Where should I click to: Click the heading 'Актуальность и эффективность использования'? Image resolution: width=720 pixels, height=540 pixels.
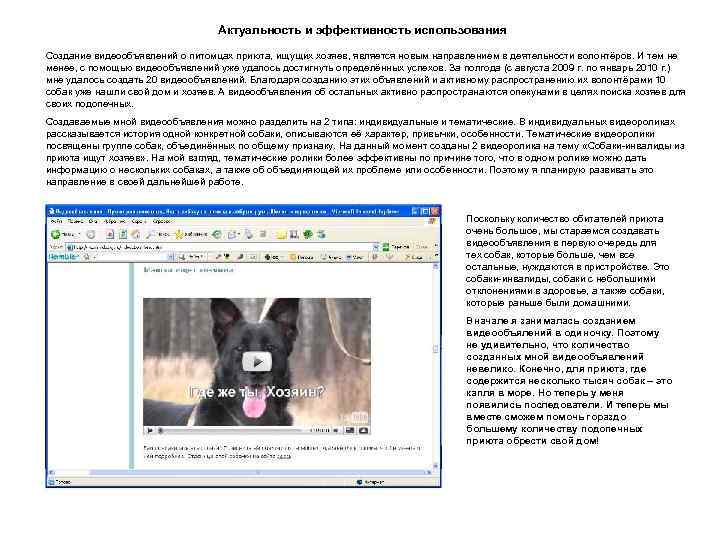point(362,30)
